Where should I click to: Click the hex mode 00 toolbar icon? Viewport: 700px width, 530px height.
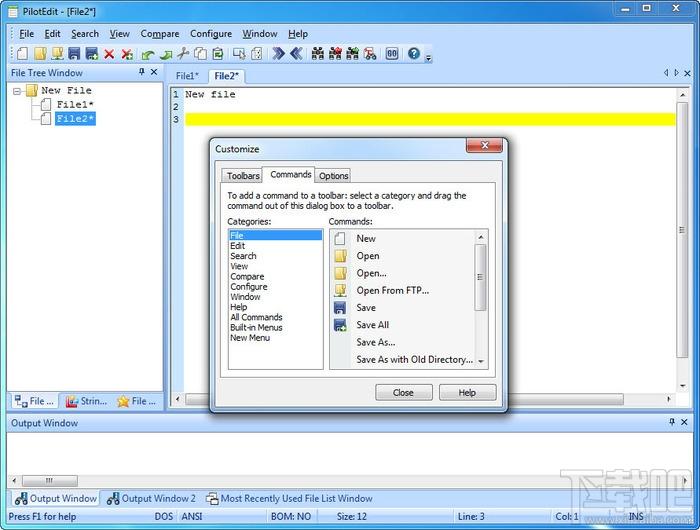click(392, 54)
